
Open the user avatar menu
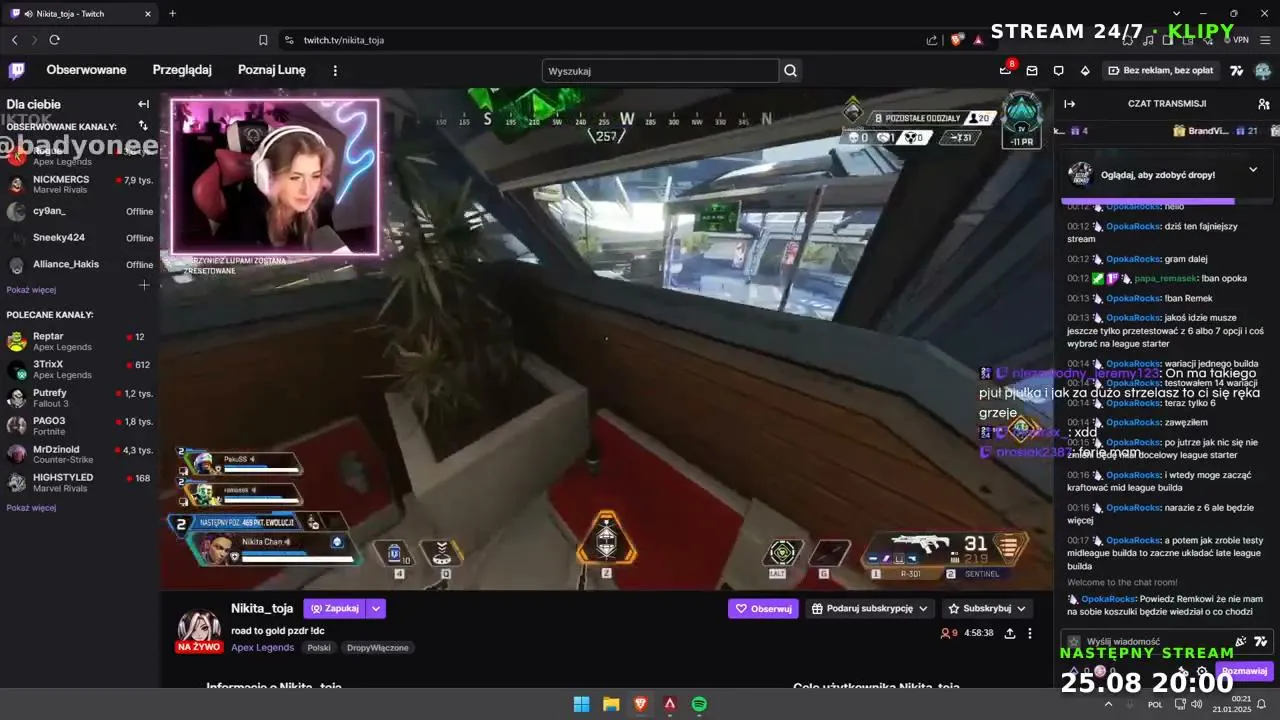[x=1263, y=71]
